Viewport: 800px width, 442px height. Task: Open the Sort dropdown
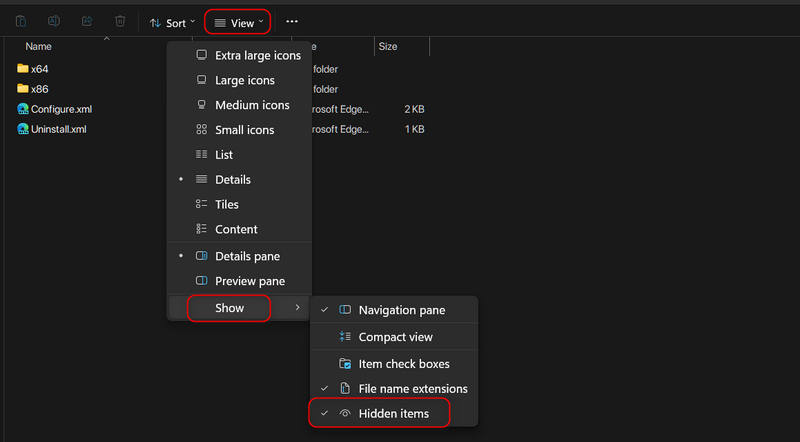tap(172, 23)
